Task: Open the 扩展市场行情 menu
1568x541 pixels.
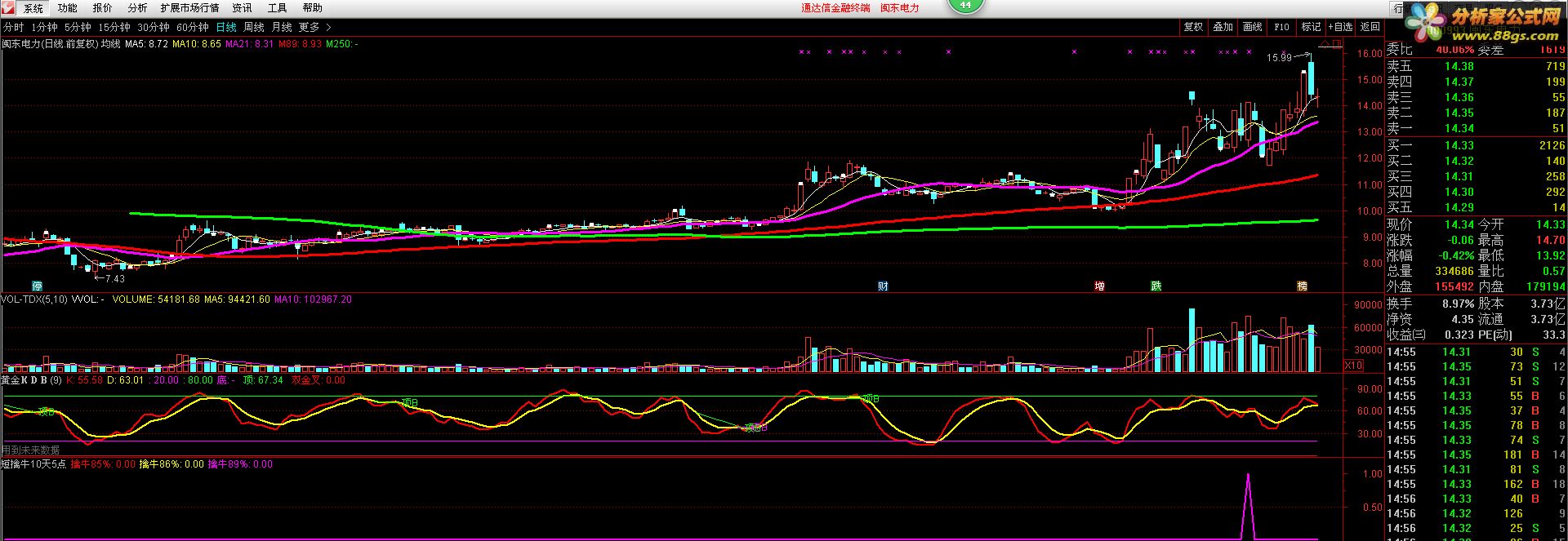Action: coord(189,8)
